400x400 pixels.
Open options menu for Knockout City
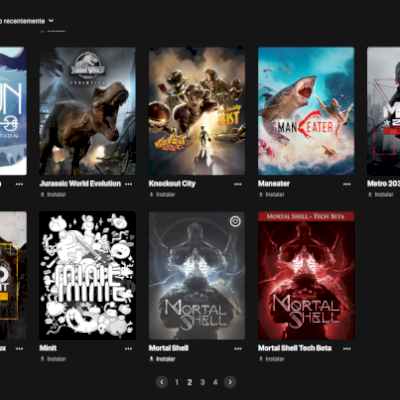[238, 184]
